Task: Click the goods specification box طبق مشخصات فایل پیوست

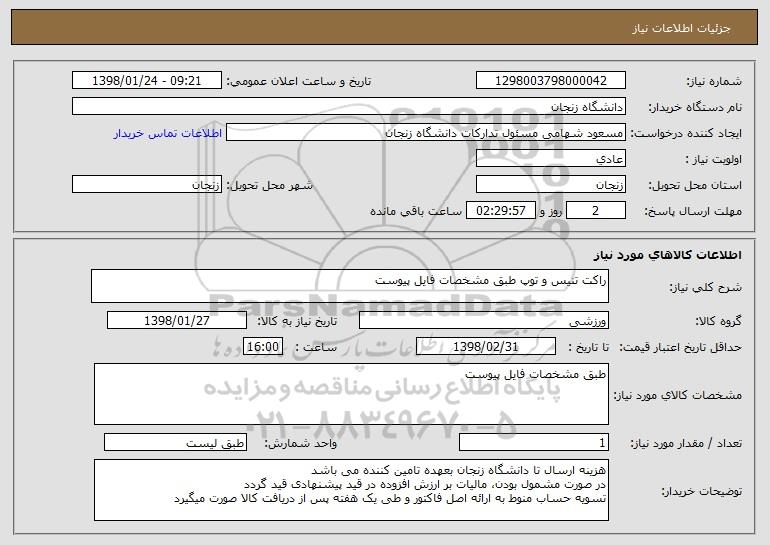Action: coord(351,394)
